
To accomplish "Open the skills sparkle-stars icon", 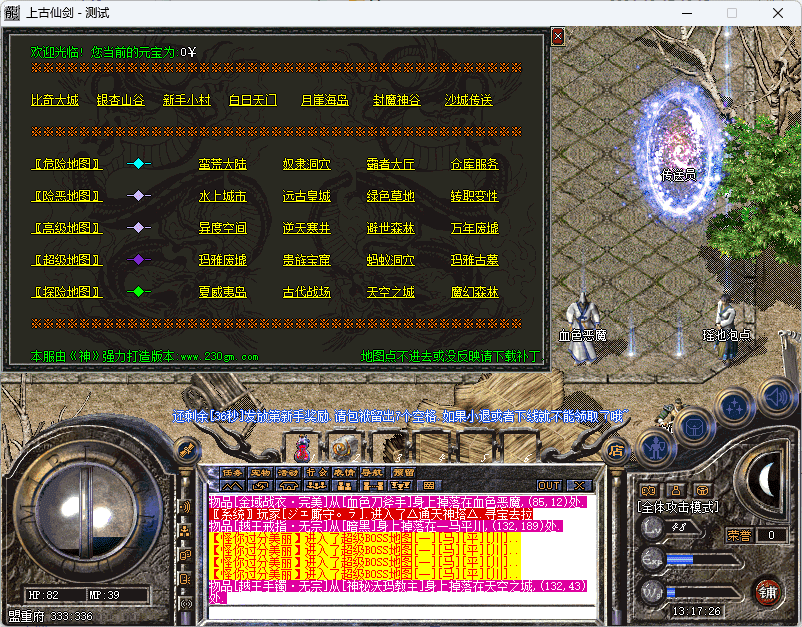I will 734,408.
